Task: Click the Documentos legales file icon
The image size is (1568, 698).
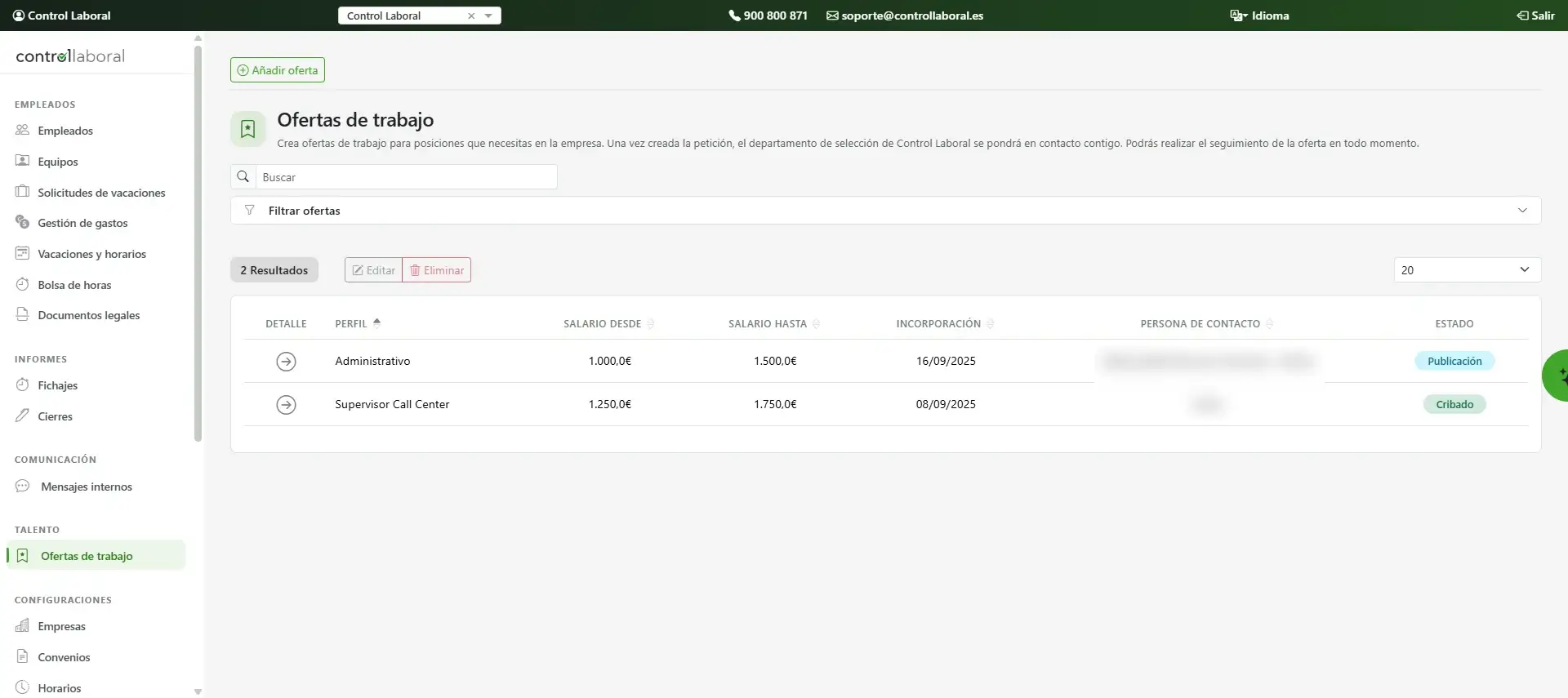Action: 22,314
